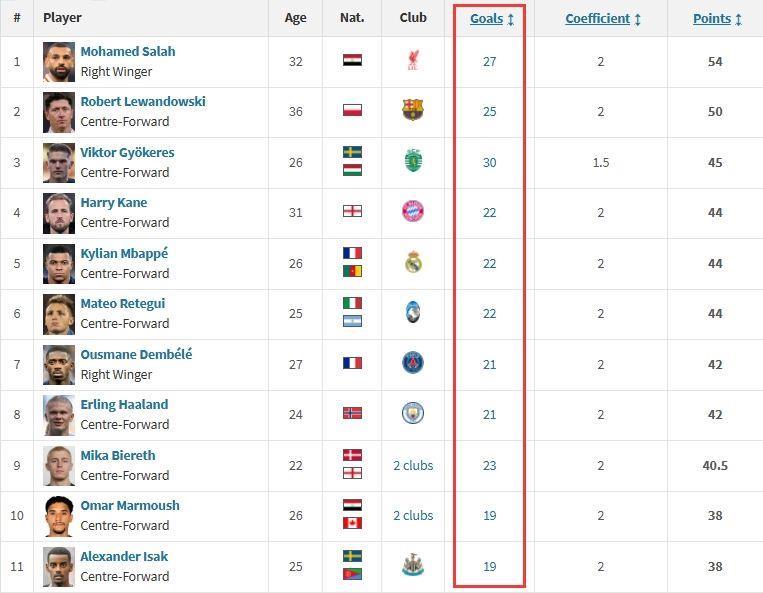Click the Atalanta club crest icon
This screenshot has height=593, width=763.
pyautogui.click(x=413, y=312)
